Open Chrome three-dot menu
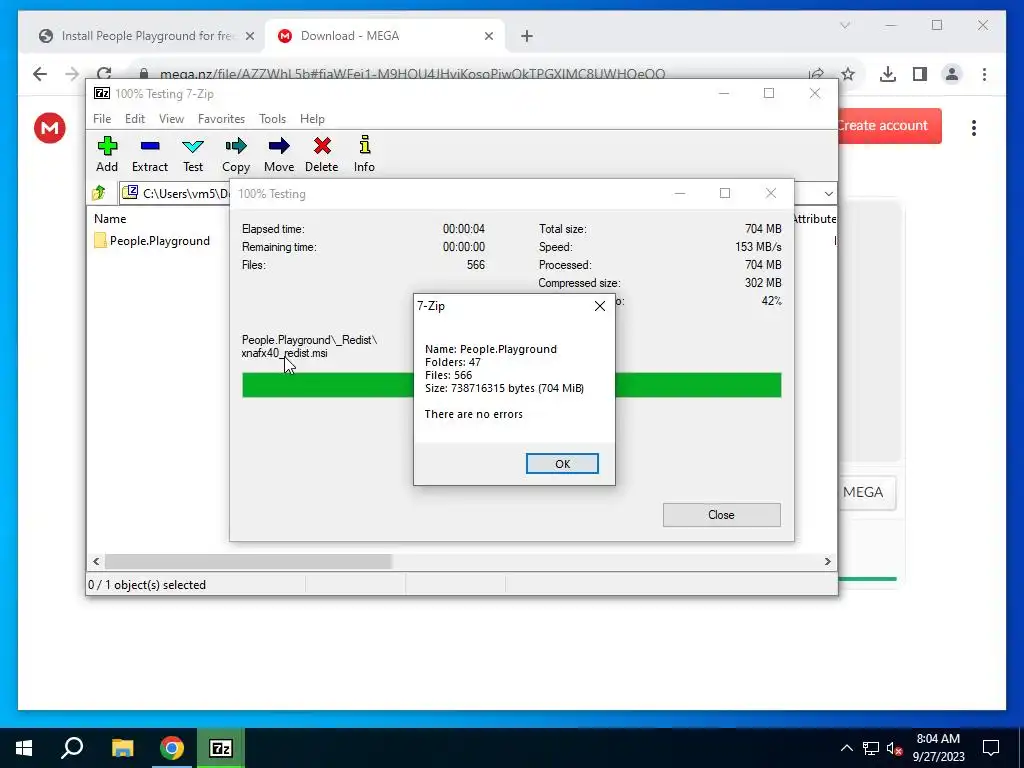This screenshot has width=1024, height=768. [x=984, y=74]
